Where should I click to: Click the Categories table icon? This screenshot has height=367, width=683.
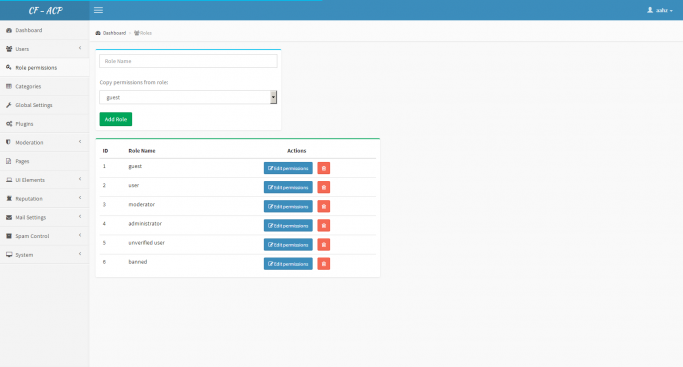[9, 87]
